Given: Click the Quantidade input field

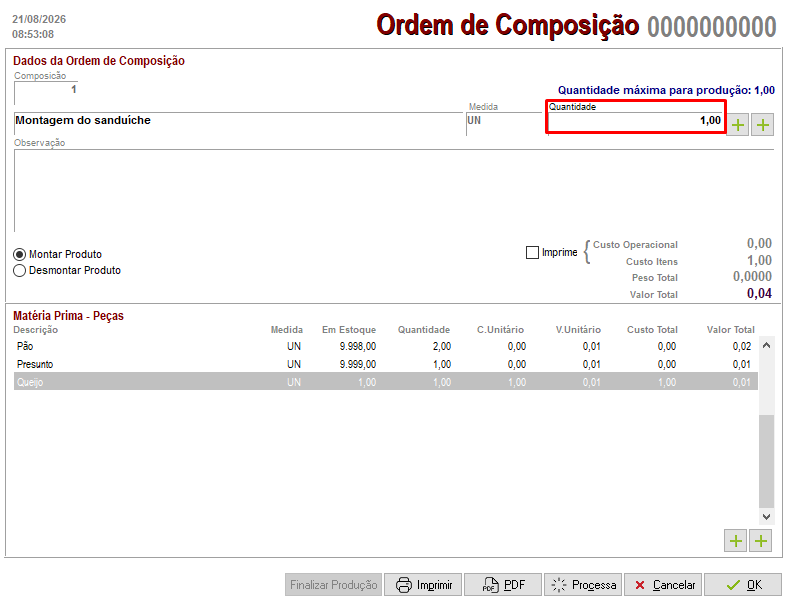Looking at the screenshot, I should [636, 121].
